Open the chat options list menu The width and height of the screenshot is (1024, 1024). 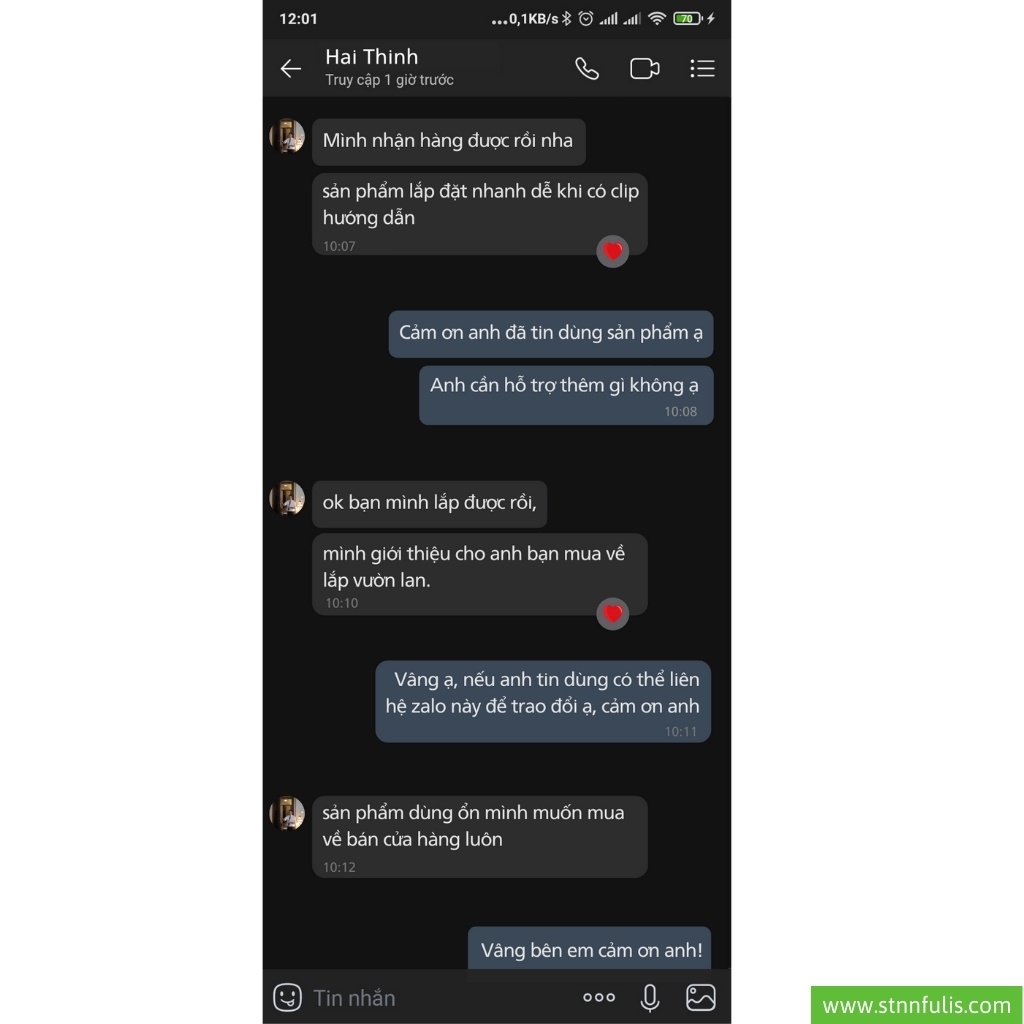click(x=703, y=69)
